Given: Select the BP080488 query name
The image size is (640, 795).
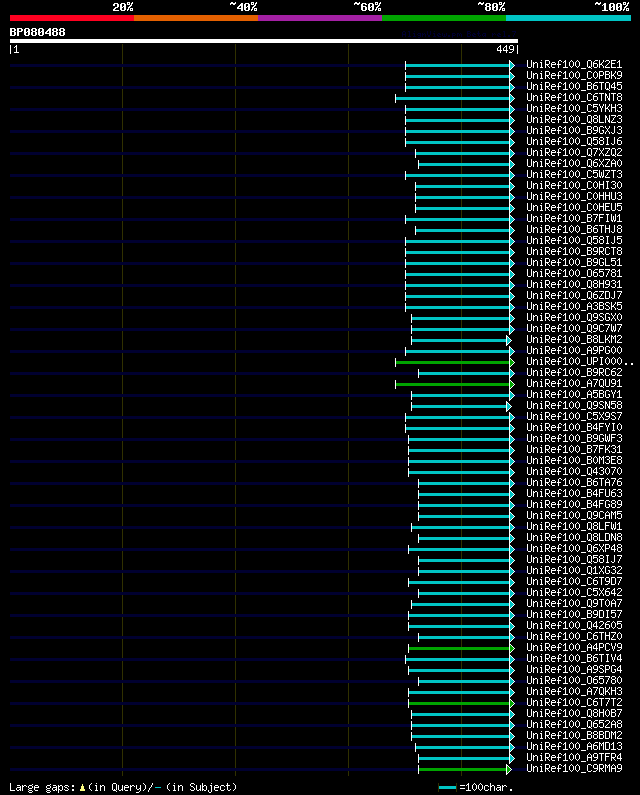Looking at the screenshot, I should point(38,32).
